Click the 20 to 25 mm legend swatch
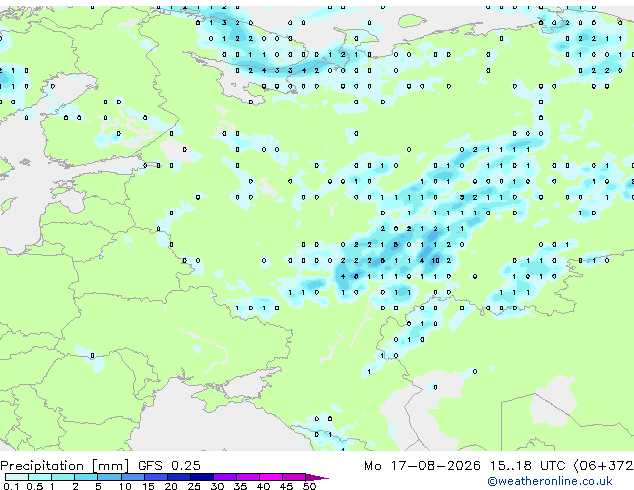Screen dimensions: 634x490 point(178,477)
